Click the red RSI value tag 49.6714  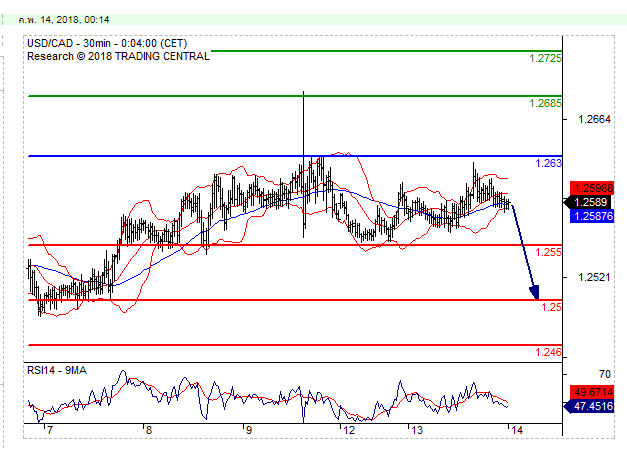592,392
